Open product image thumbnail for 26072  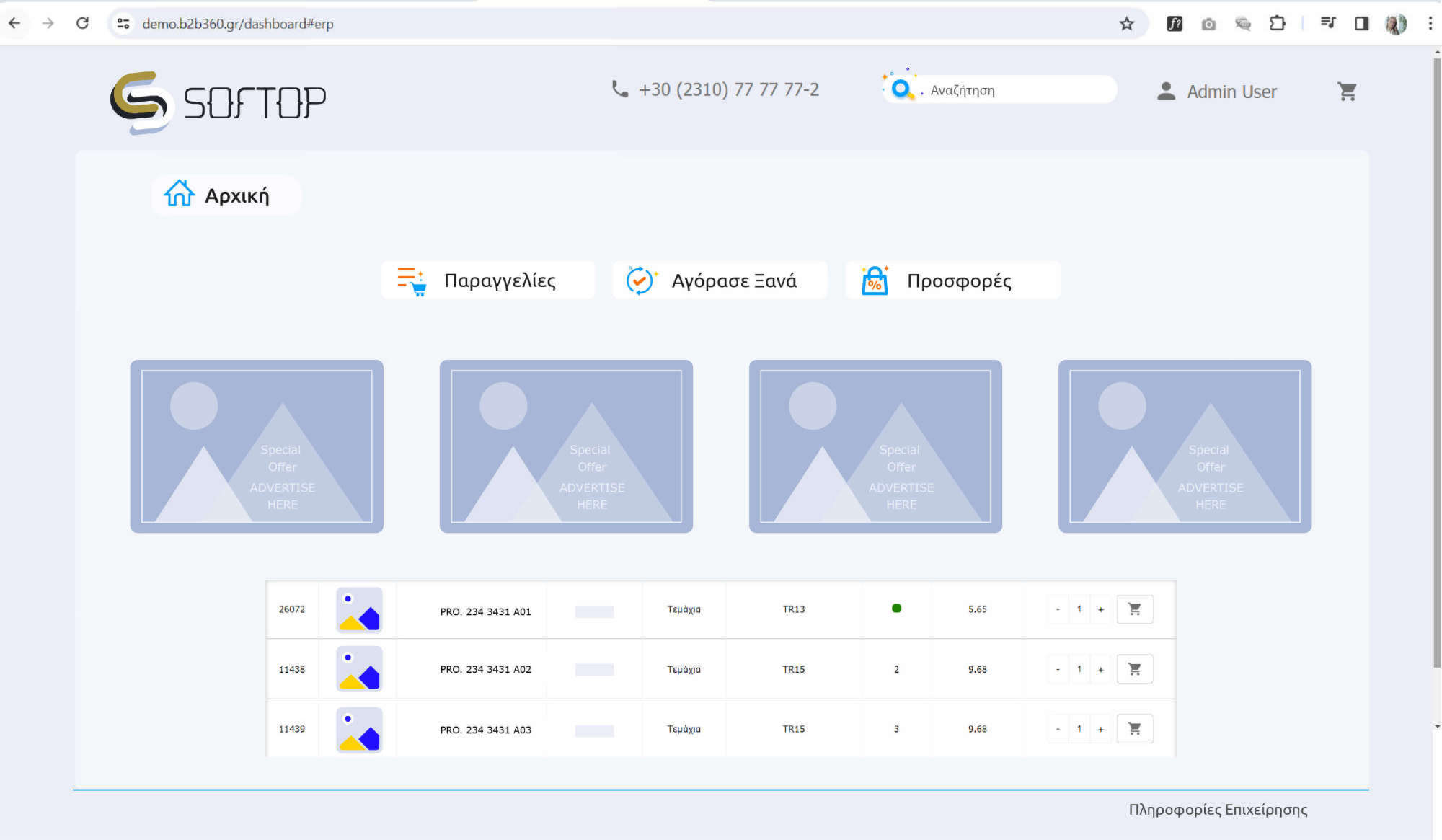coord(359,609)
